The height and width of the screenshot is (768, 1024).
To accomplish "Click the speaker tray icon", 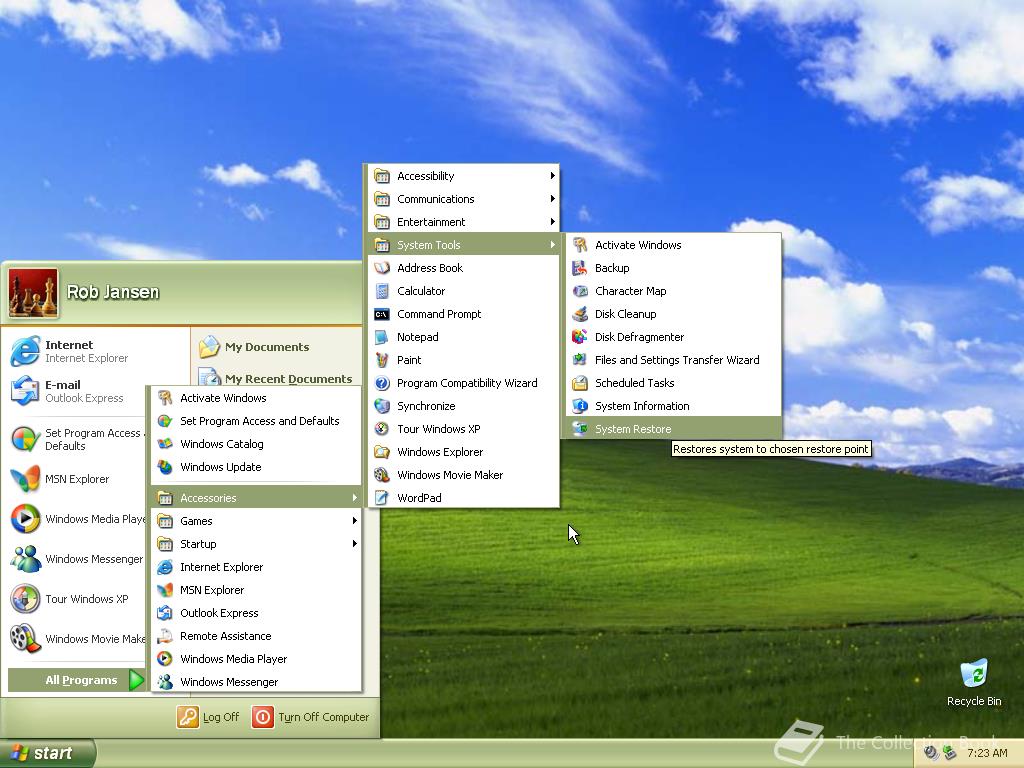I will tap(931, 753).
